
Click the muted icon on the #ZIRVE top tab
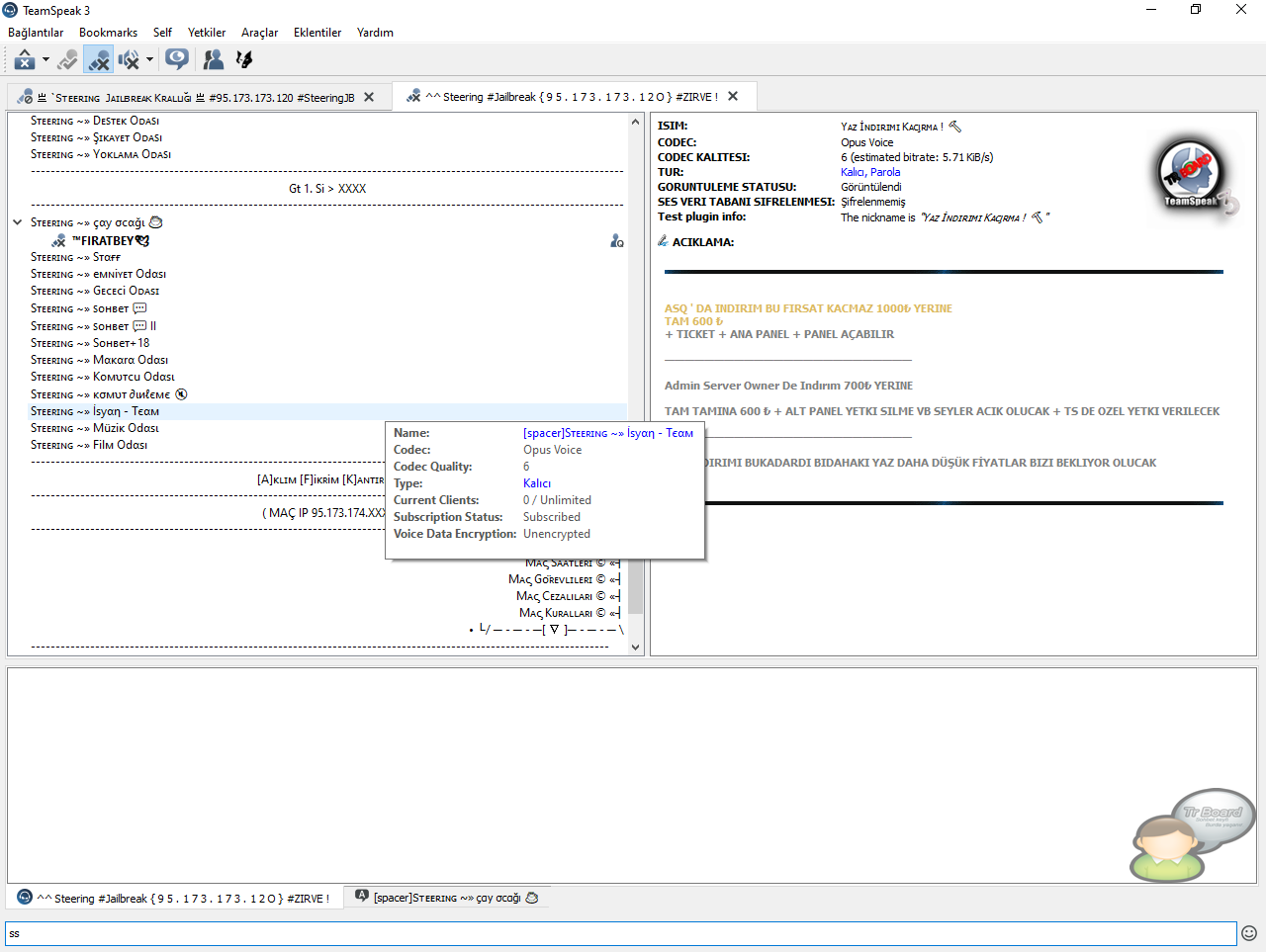(x=413, y=96)
